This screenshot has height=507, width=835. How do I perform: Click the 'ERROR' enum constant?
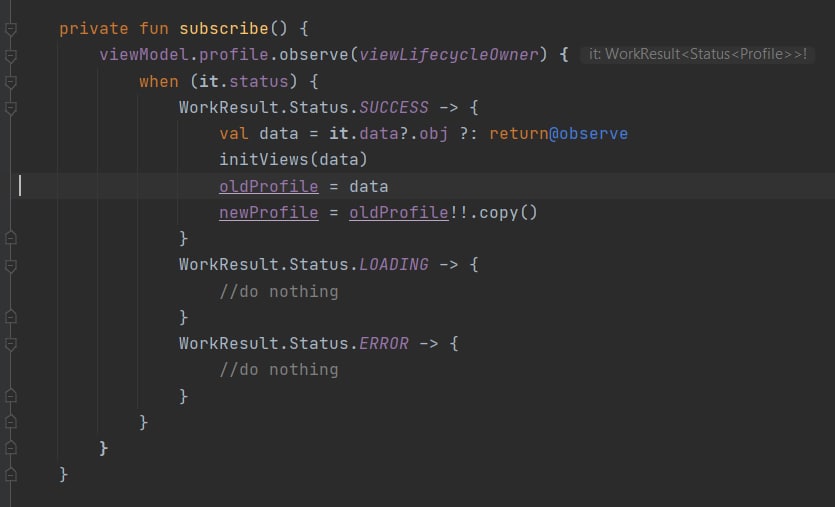coord(384,343)
